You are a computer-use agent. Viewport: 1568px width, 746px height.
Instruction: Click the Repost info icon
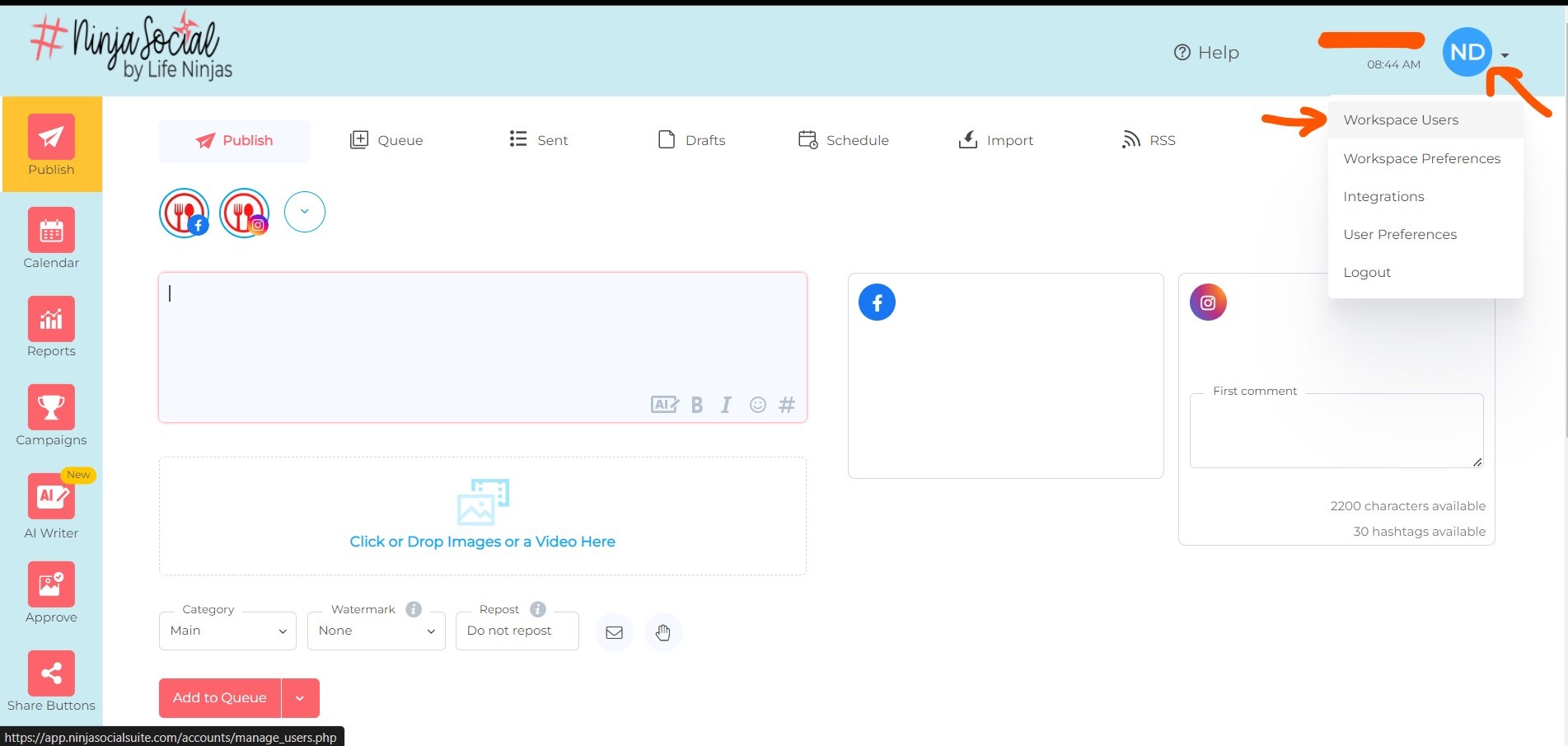[x=538, y=609]
